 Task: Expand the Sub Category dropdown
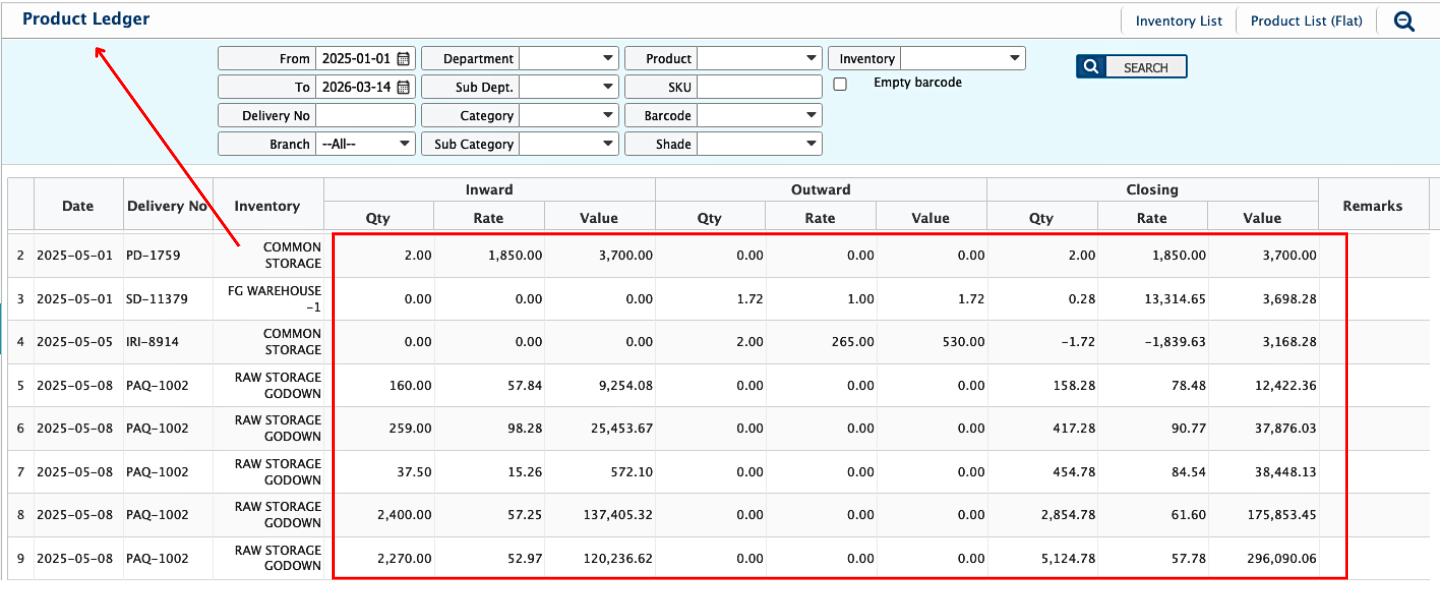pos(569,144)
